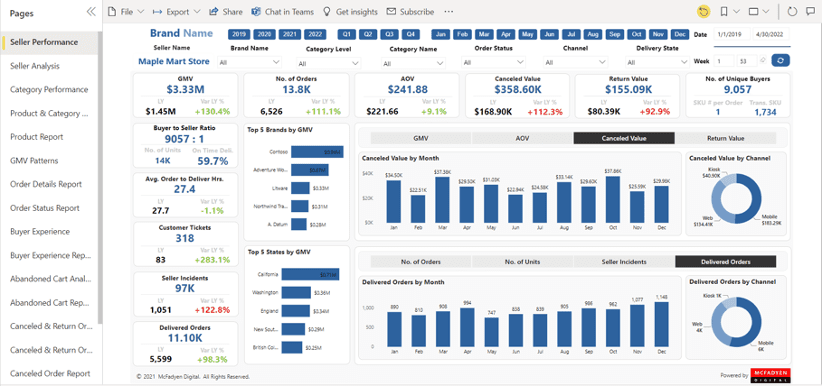
Task: Open the Channel filter dropdown
Action: (x=575, y=62)
